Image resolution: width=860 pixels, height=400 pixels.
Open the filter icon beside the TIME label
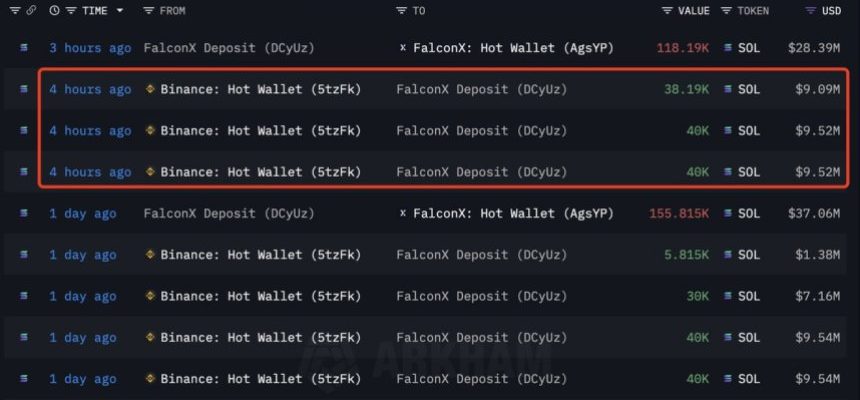71,10
